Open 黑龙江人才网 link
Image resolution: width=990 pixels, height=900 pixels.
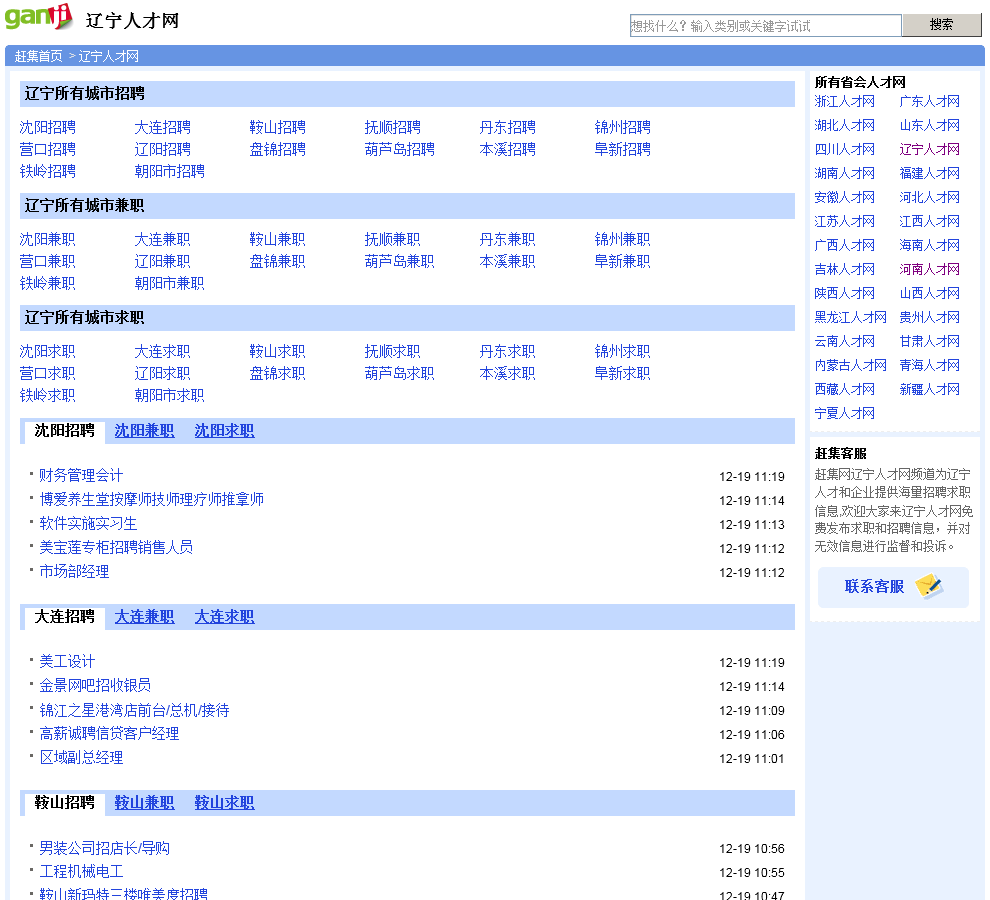850,318
